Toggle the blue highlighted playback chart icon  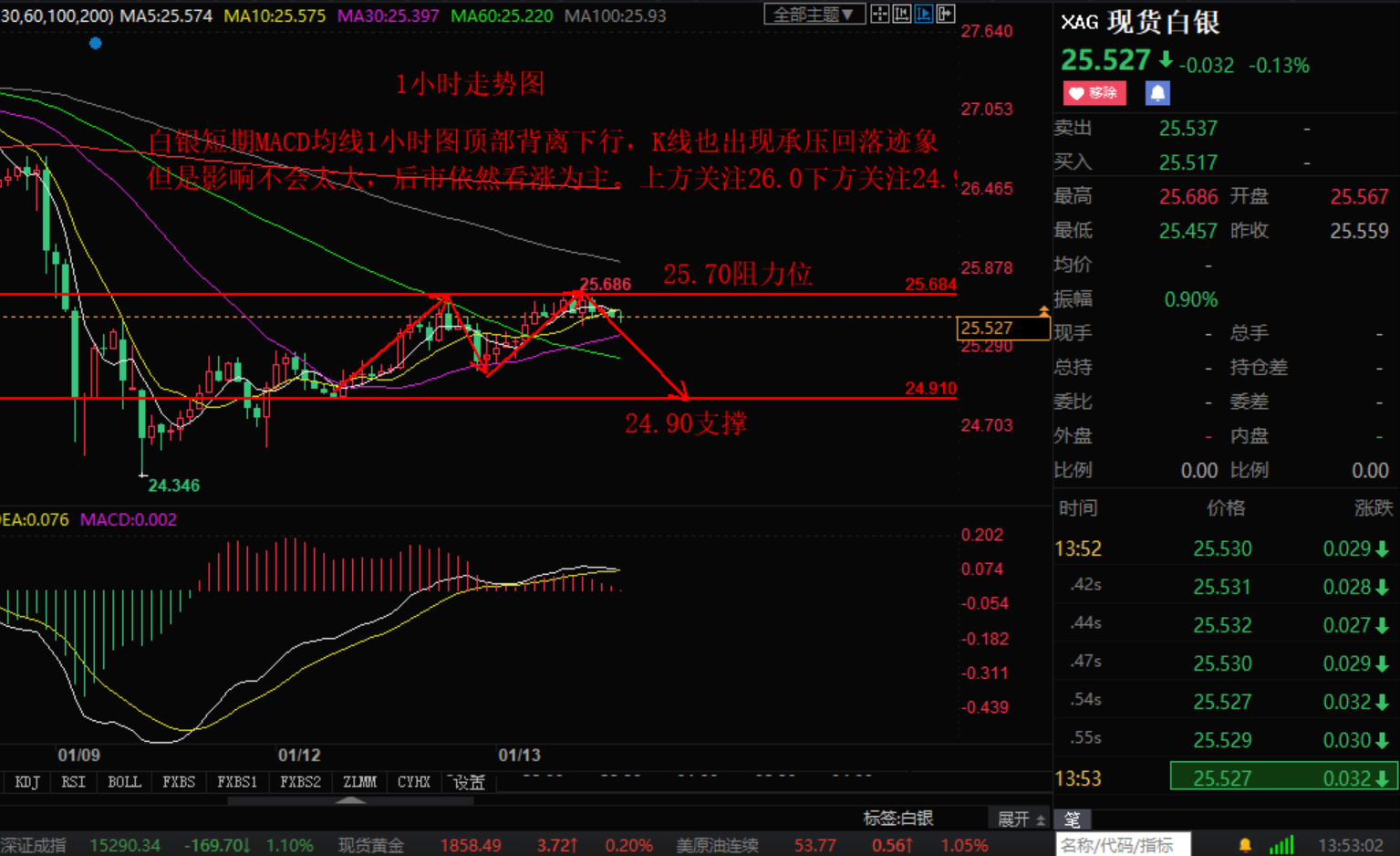pos(923,14)
